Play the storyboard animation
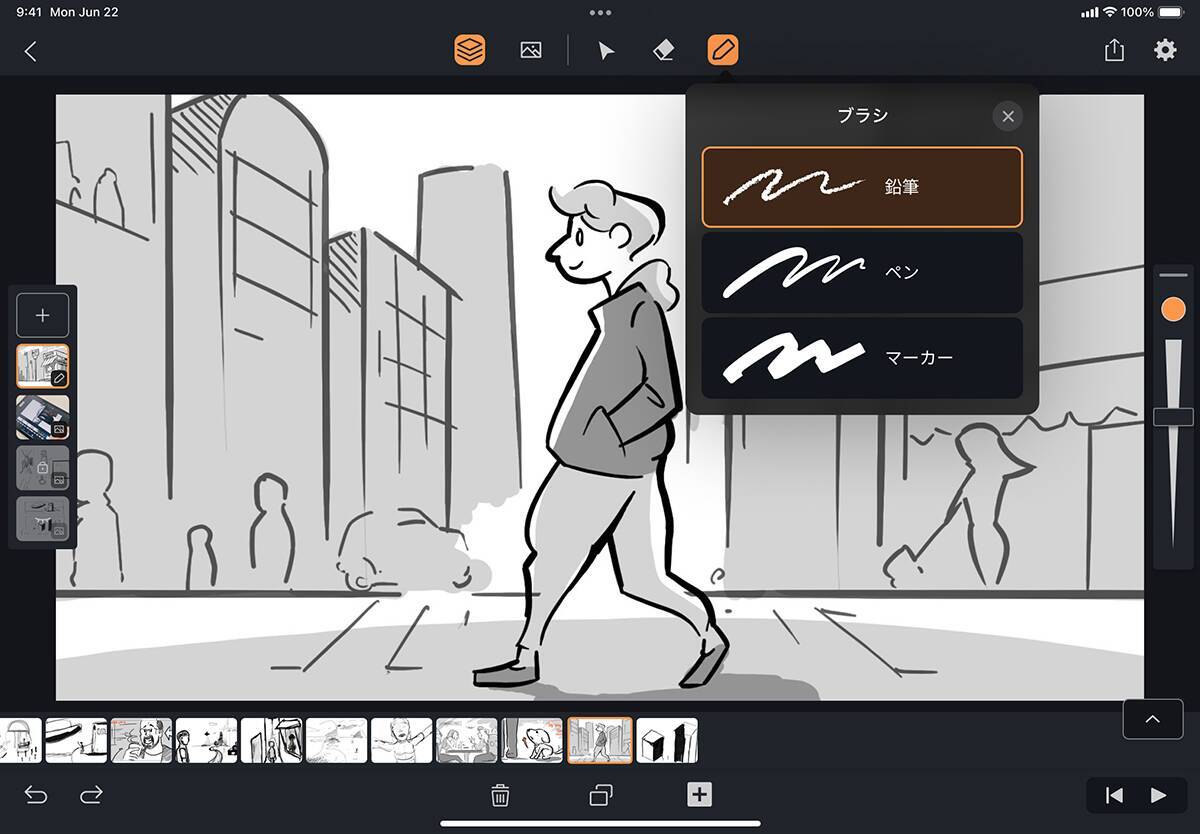 tap(1158, 795)
